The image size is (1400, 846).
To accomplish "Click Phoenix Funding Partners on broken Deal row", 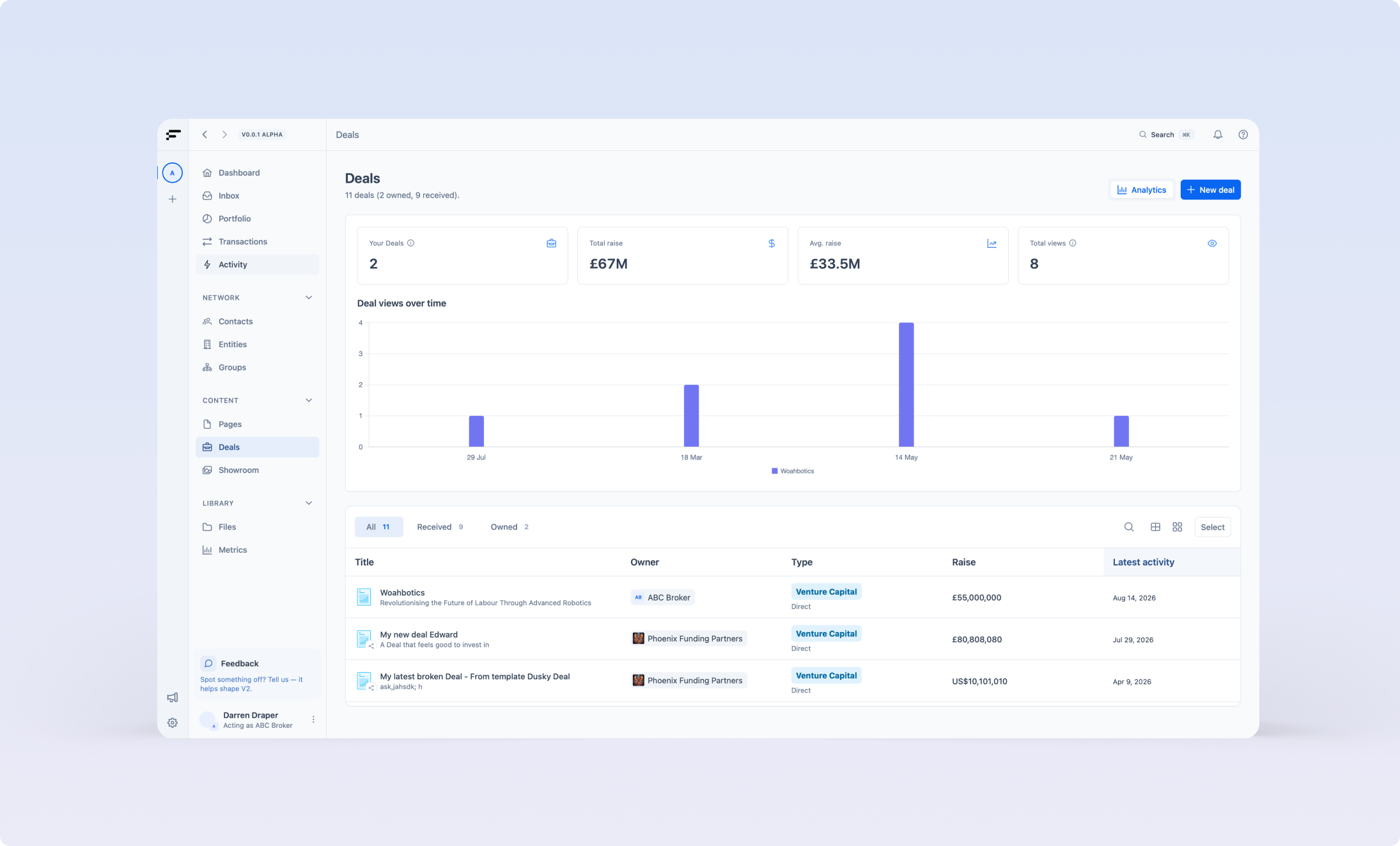I will pos(688,681).
